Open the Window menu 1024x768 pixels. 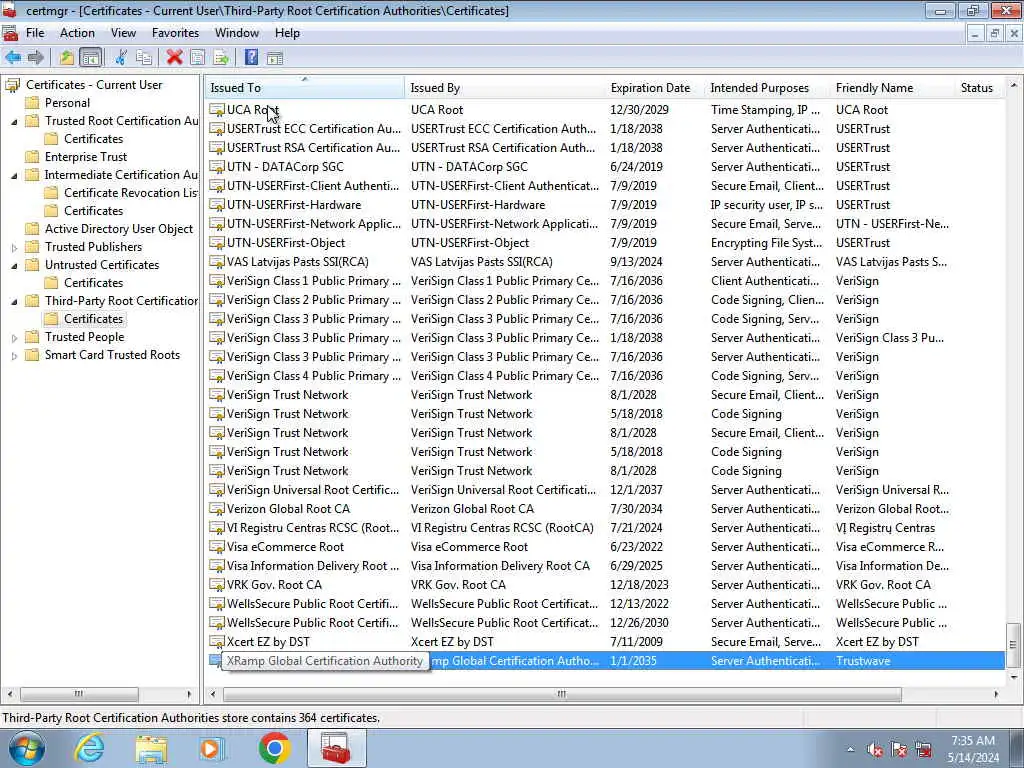click(236, 33)
